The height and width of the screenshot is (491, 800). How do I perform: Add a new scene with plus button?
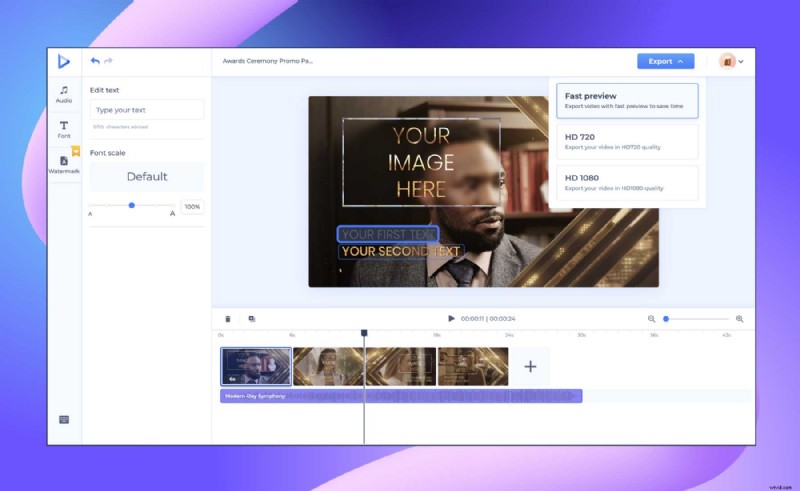[530, 366]
